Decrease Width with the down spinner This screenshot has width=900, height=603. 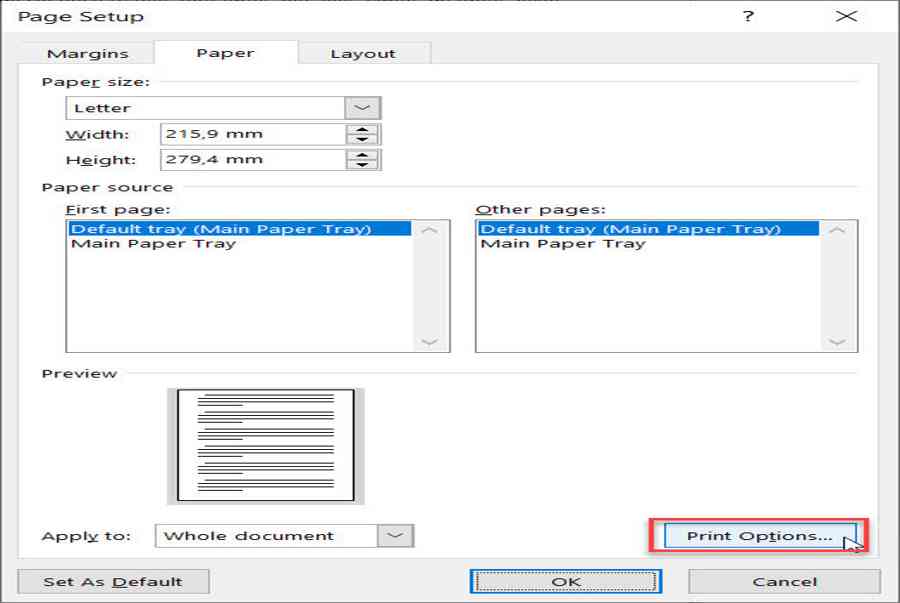tap(362, 139)
